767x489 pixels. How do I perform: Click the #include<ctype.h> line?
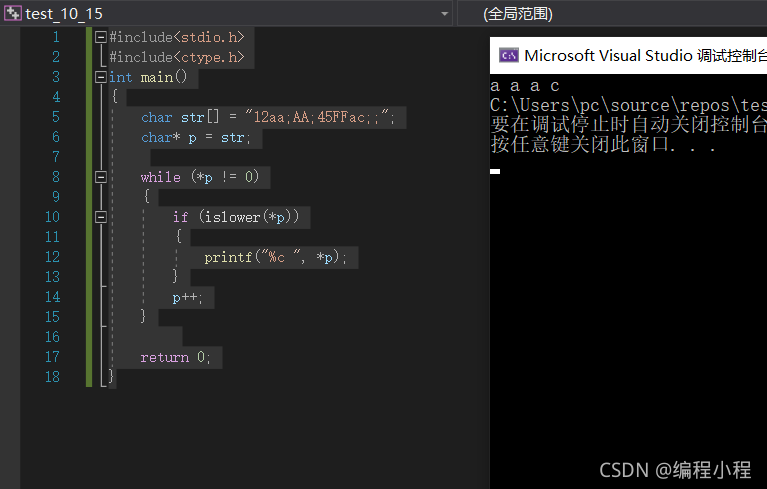tap(177, 57)
